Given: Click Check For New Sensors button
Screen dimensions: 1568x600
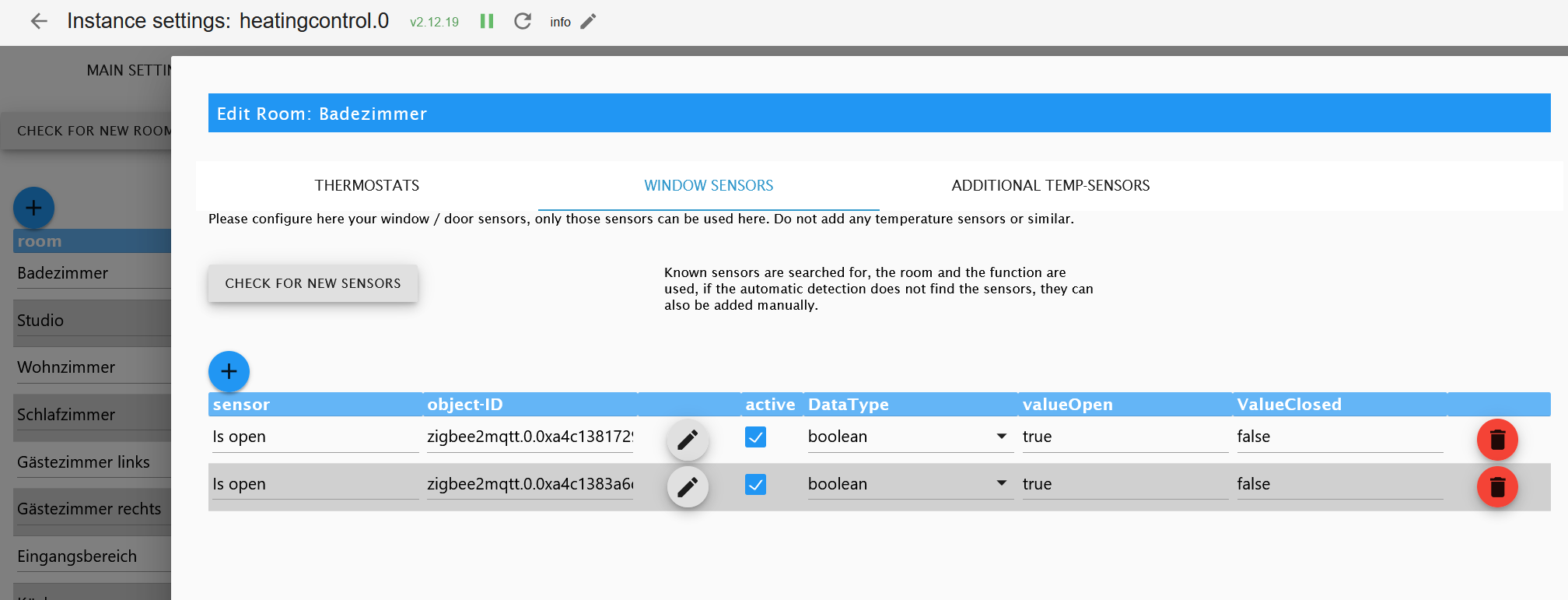Looking at the screenshot, I should tap(313, 283).
